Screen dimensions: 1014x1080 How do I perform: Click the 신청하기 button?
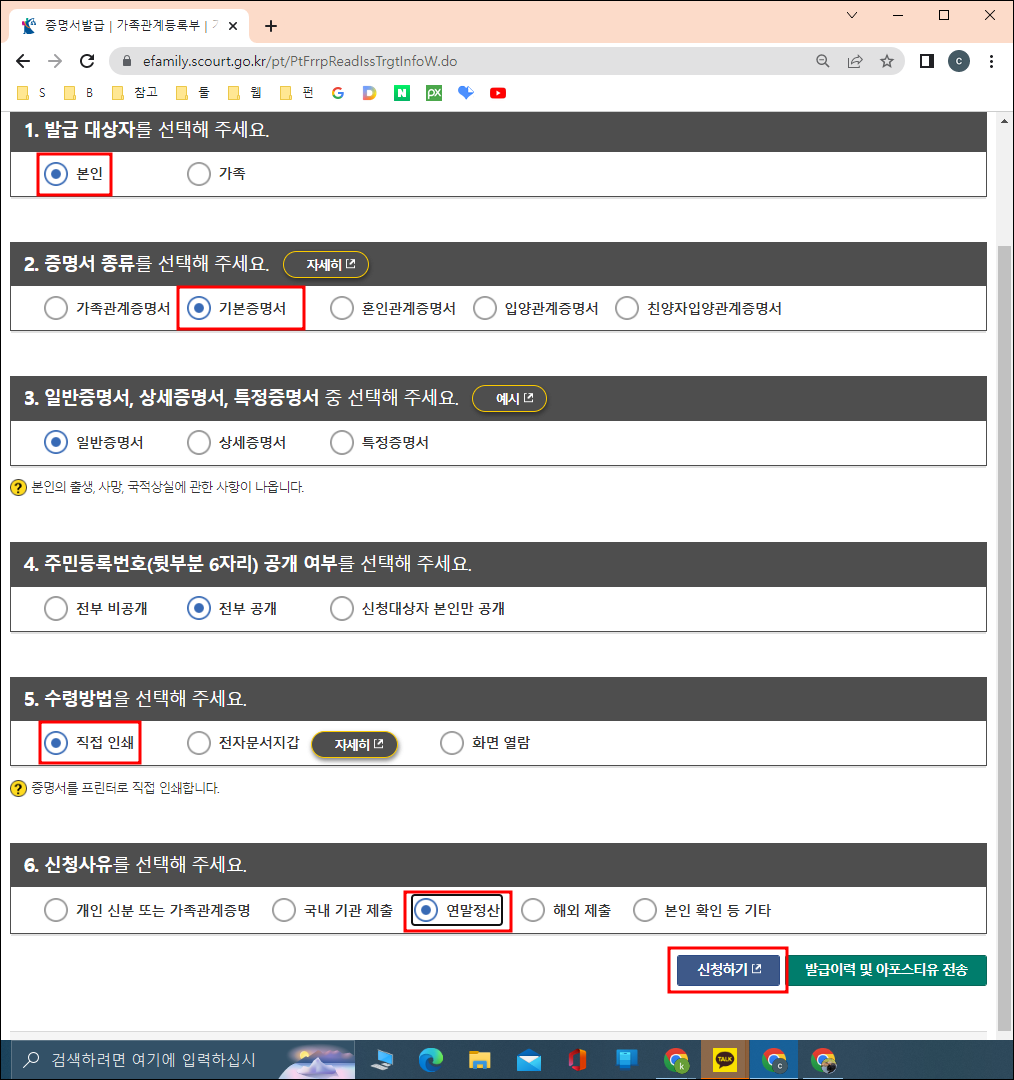[x=727, y=969]
